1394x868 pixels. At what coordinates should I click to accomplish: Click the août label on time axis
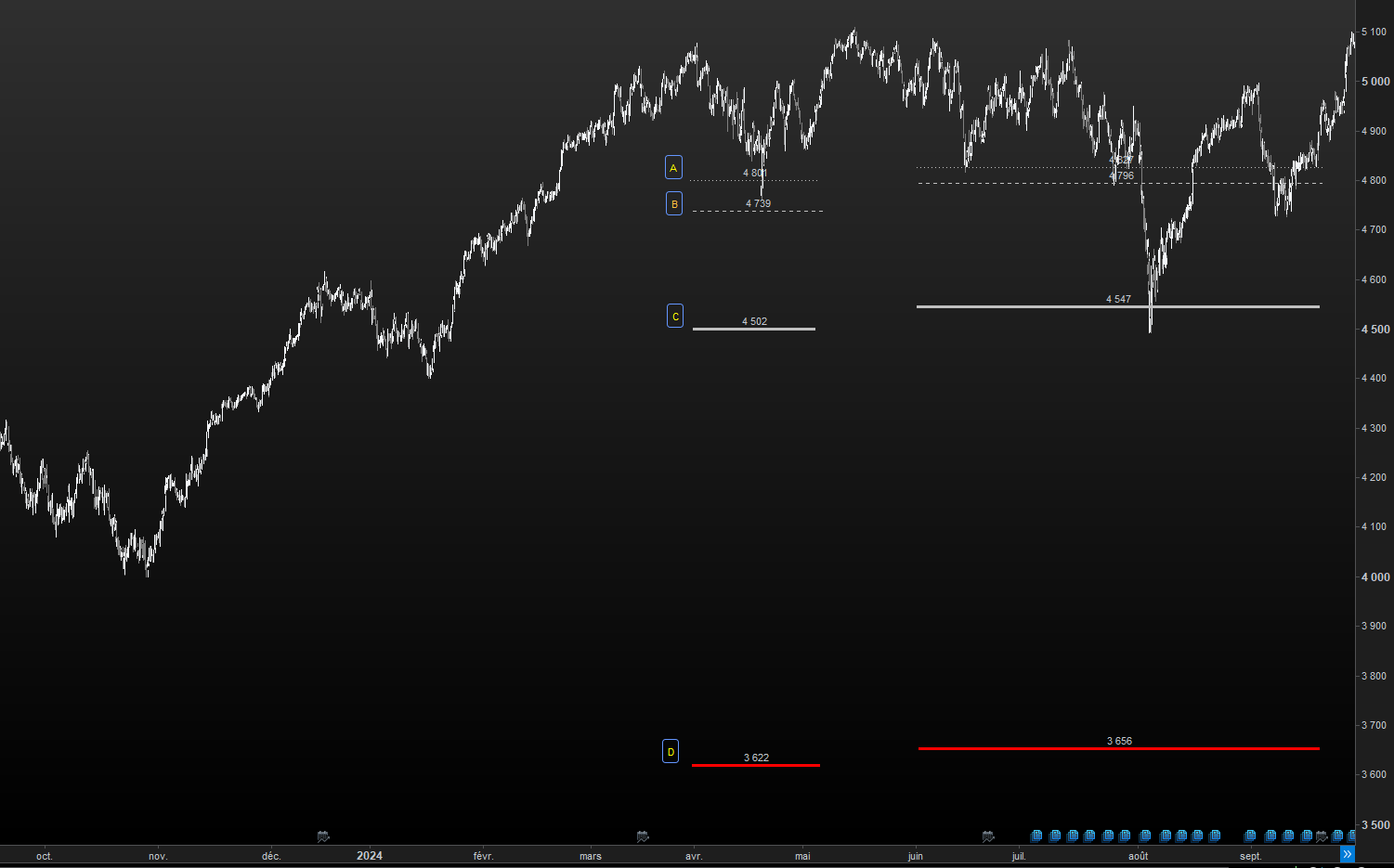[x=1138, y=856]
